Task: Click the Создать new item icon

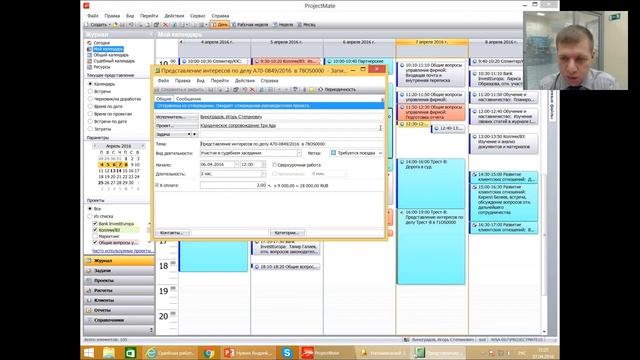Action: coord(98,25)
